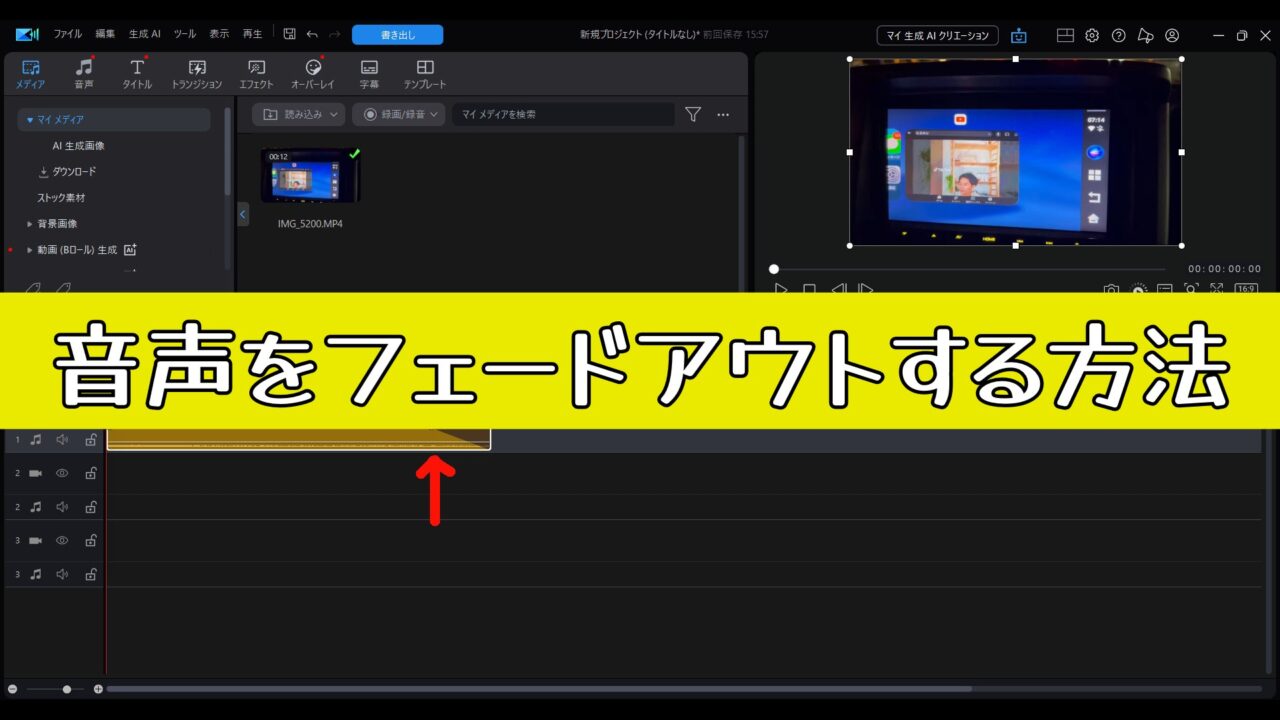Open the settings gear icon in title bar
The image size is (1280, 720).
pos(1092,35)
